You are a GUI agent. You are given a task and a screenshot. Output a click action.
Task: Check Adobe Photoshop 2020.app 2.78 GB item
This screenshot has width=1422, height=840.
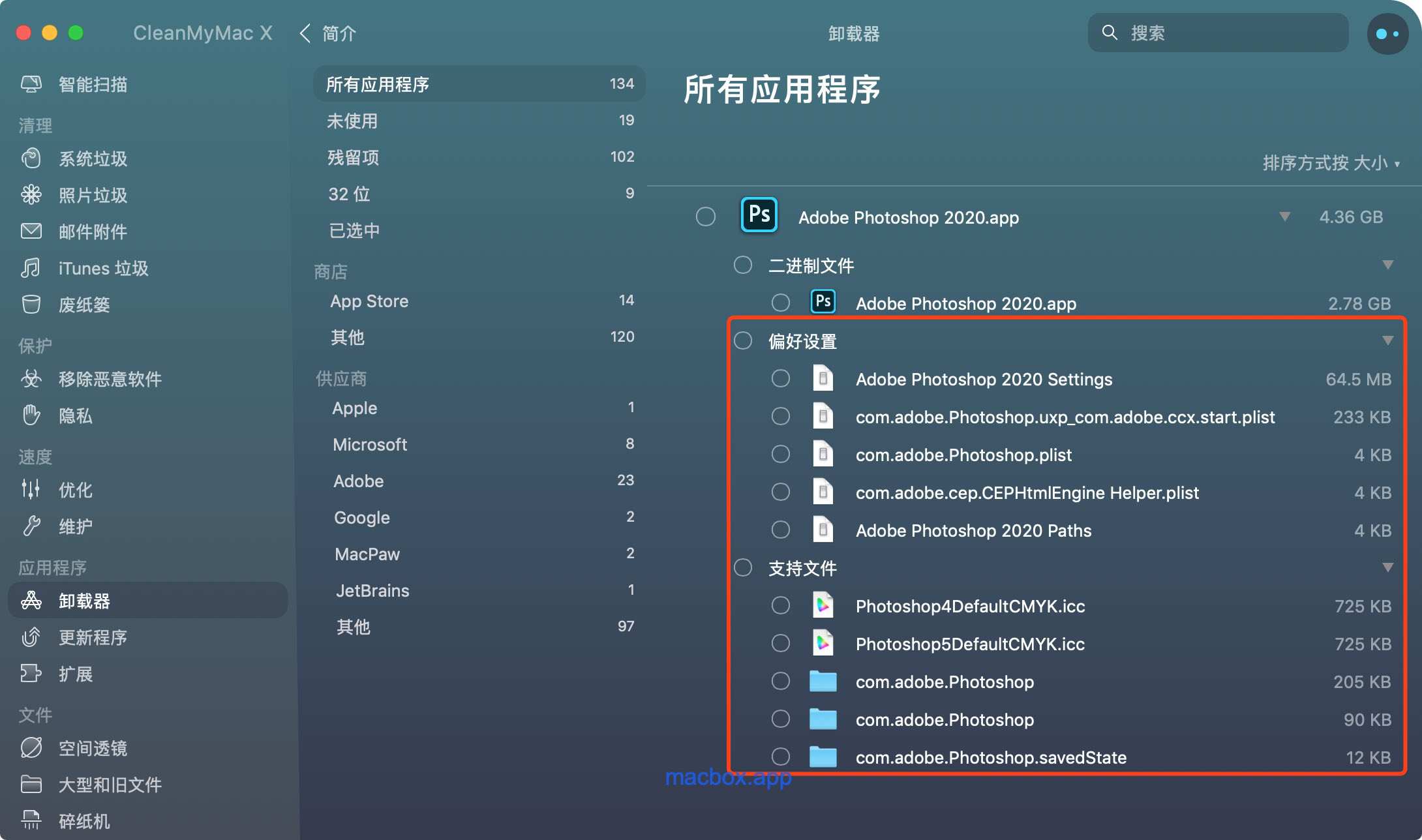click(x=781, y=303)
